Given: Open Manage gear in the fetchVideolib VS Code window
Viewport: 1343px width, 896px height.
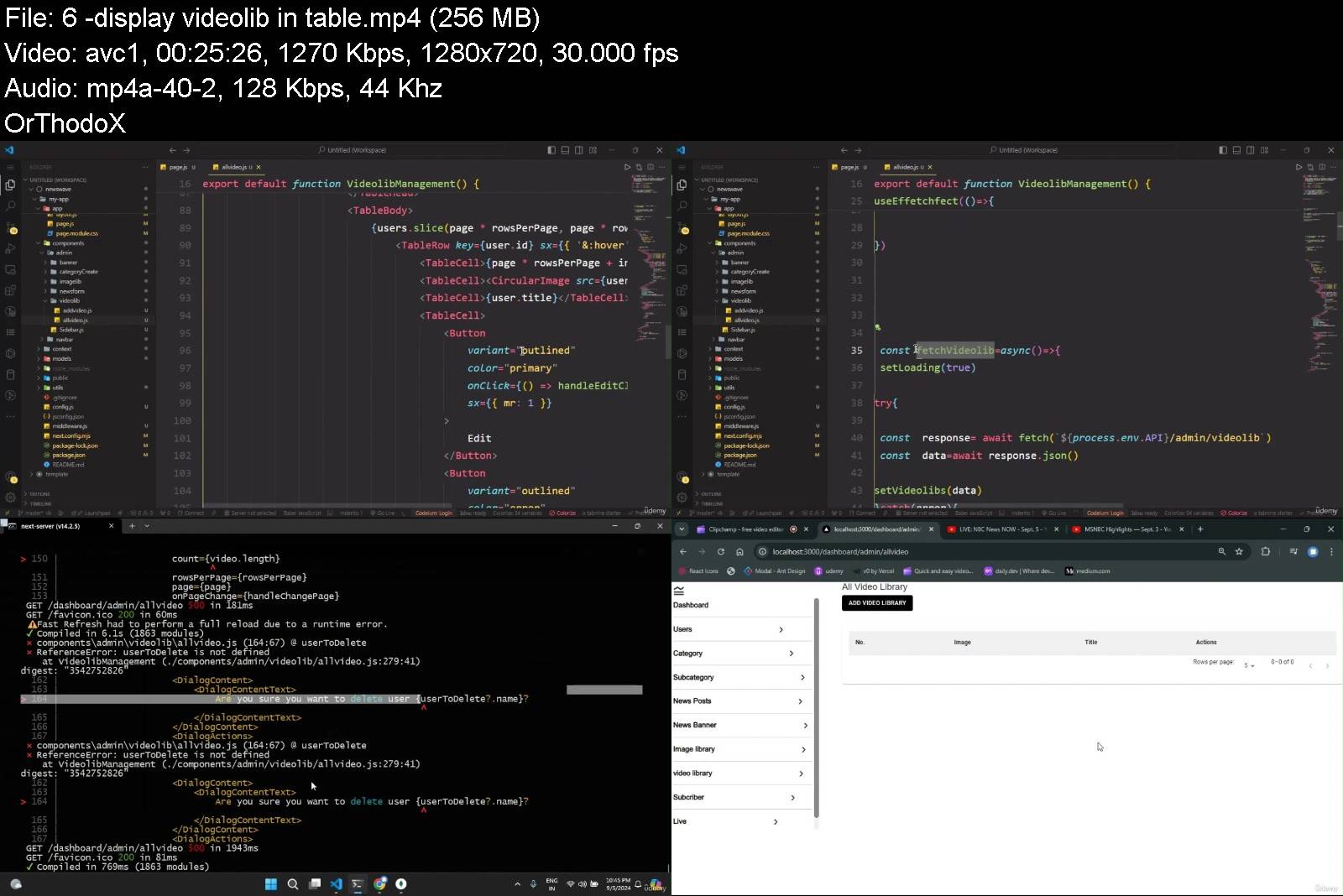Looking at the screenshot, I should tap(682, 497).
